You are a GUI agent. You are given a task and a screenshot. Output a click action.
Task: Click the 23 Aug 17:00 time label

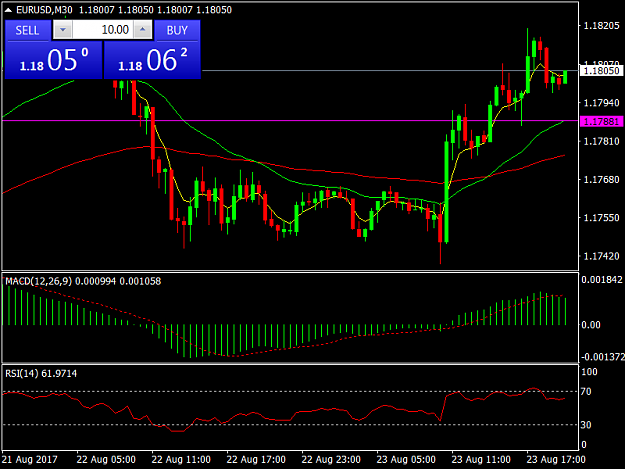[x=556, y=459]
